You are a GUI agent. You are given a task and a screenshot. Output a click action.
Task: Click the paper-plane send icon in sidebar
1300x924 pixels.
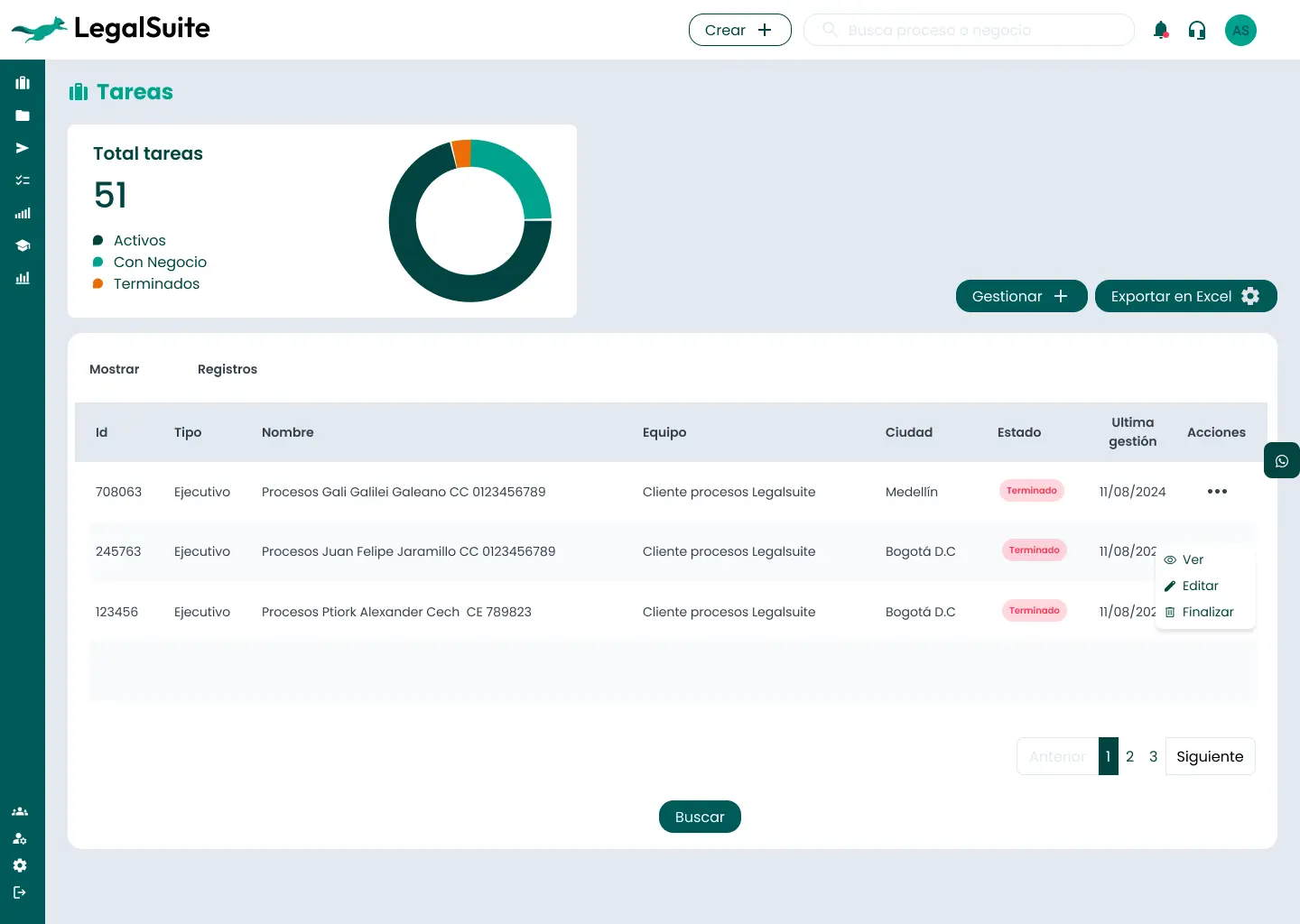(23, 148)
